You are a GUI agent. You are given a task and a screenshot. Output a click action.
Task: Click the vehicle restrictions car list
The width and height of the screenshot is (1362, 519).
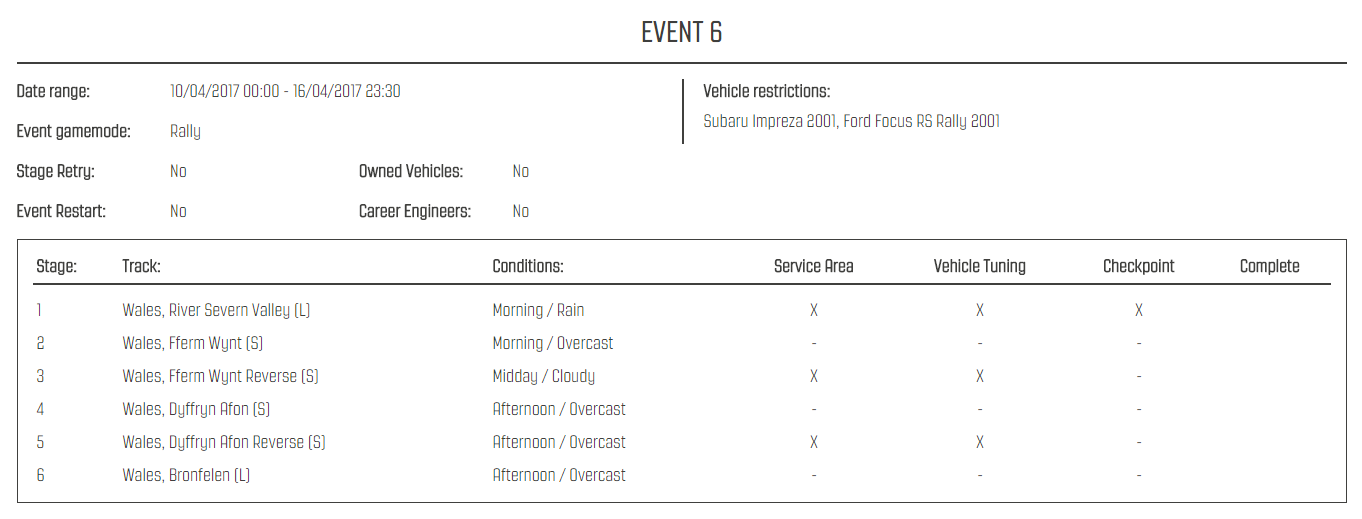pos(852,121)
